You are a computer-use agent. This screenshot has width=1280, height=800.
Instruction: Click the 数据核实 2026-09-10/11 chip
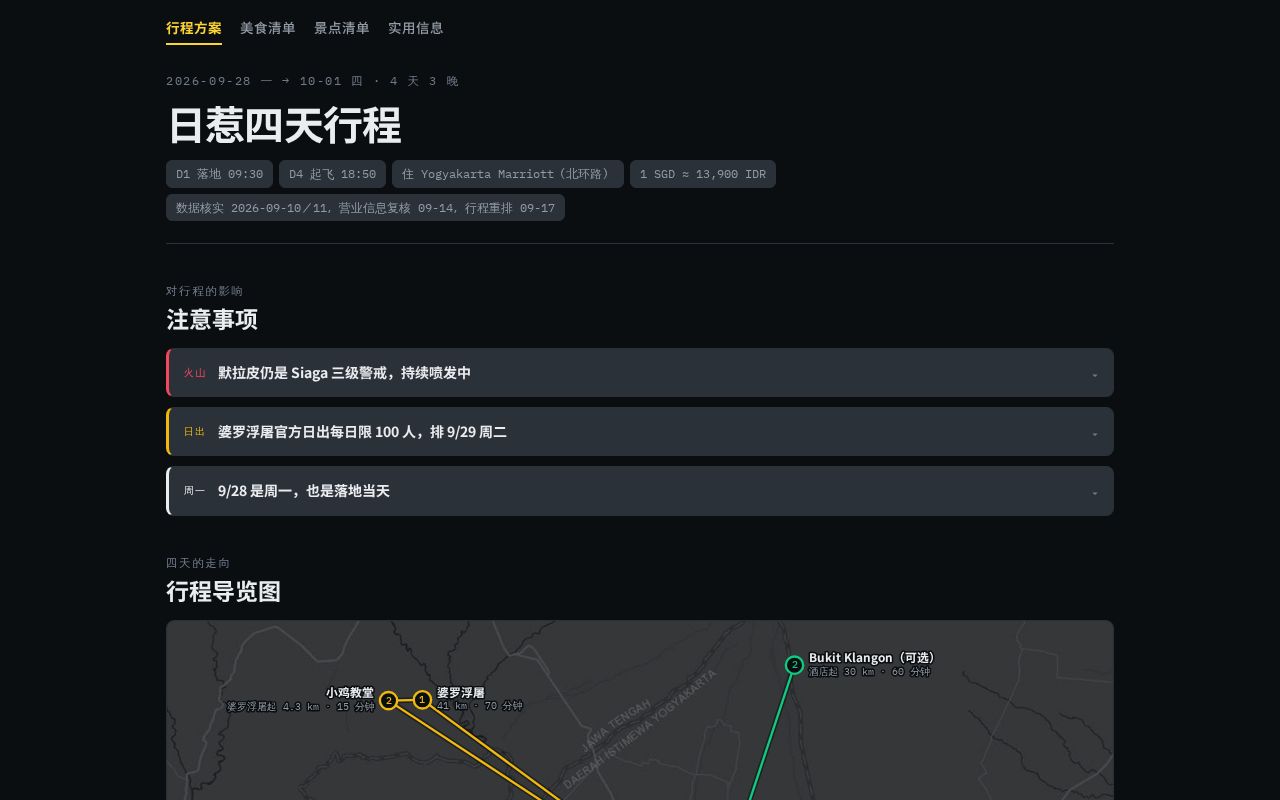click(365, 207)
